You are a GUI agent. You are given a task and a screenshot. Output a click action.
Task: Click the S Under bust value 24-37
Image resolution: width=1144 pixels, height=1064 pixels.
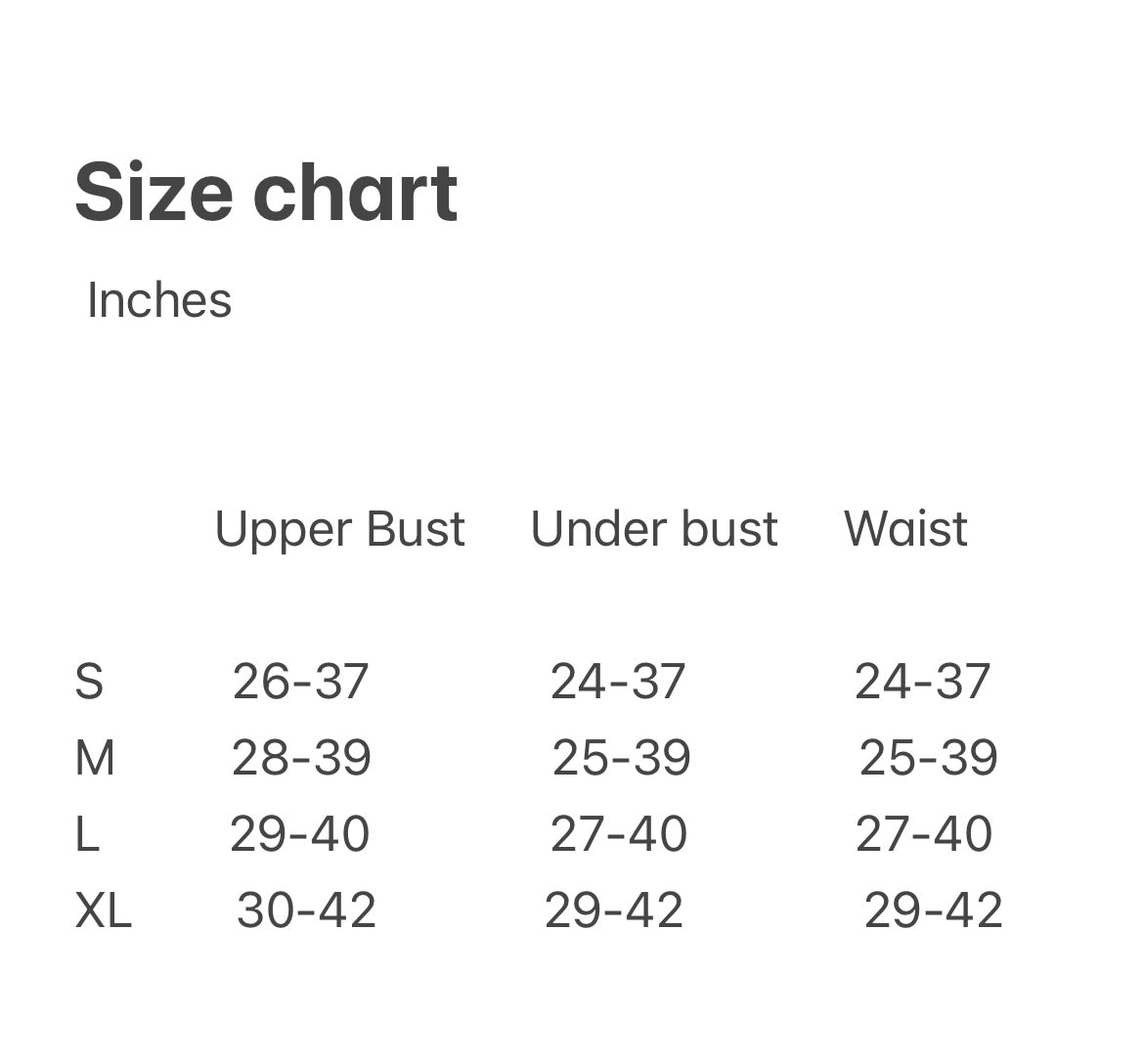point(618,682)
